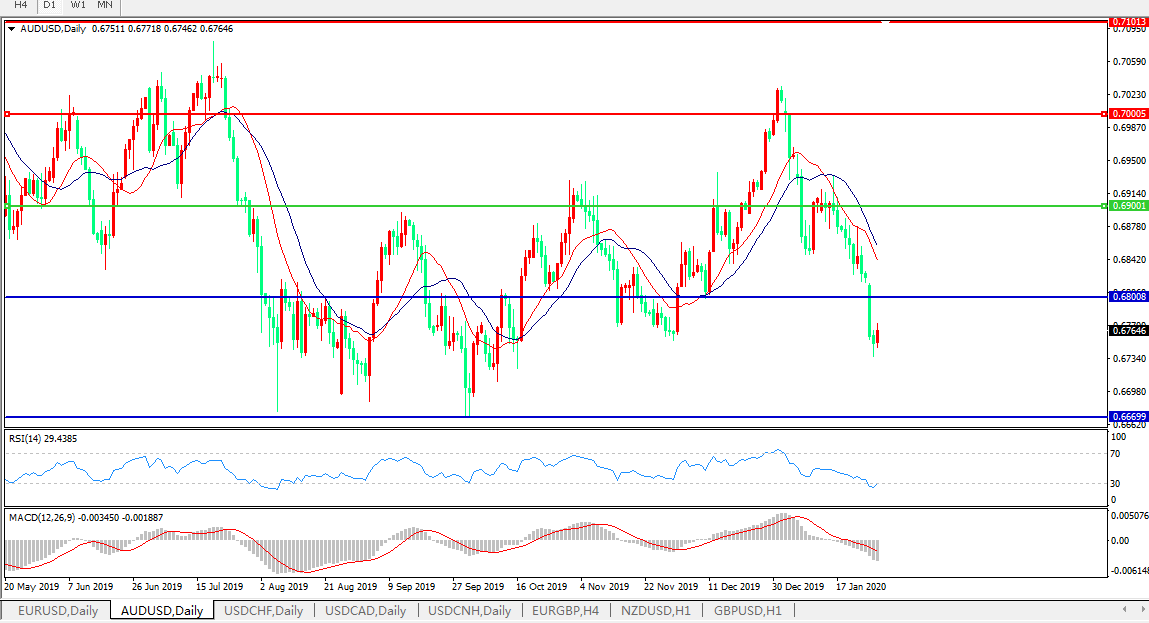Switch to GBPUSD,H1 chart tab
This screenshot has height=623, width=1149.
[x=746, y=610]
